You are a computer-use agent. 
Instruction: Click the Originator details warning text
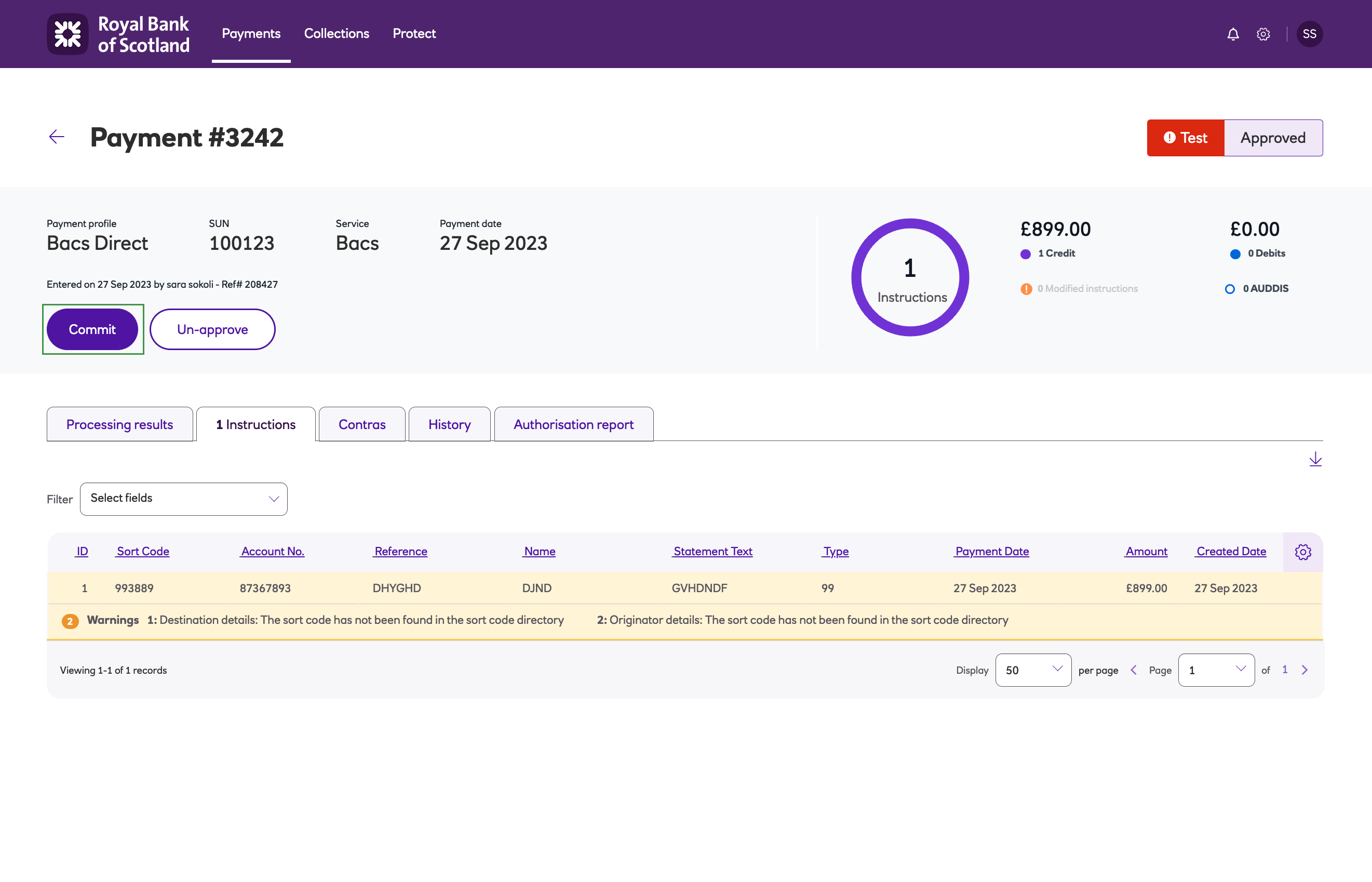(x=803, y=620)
